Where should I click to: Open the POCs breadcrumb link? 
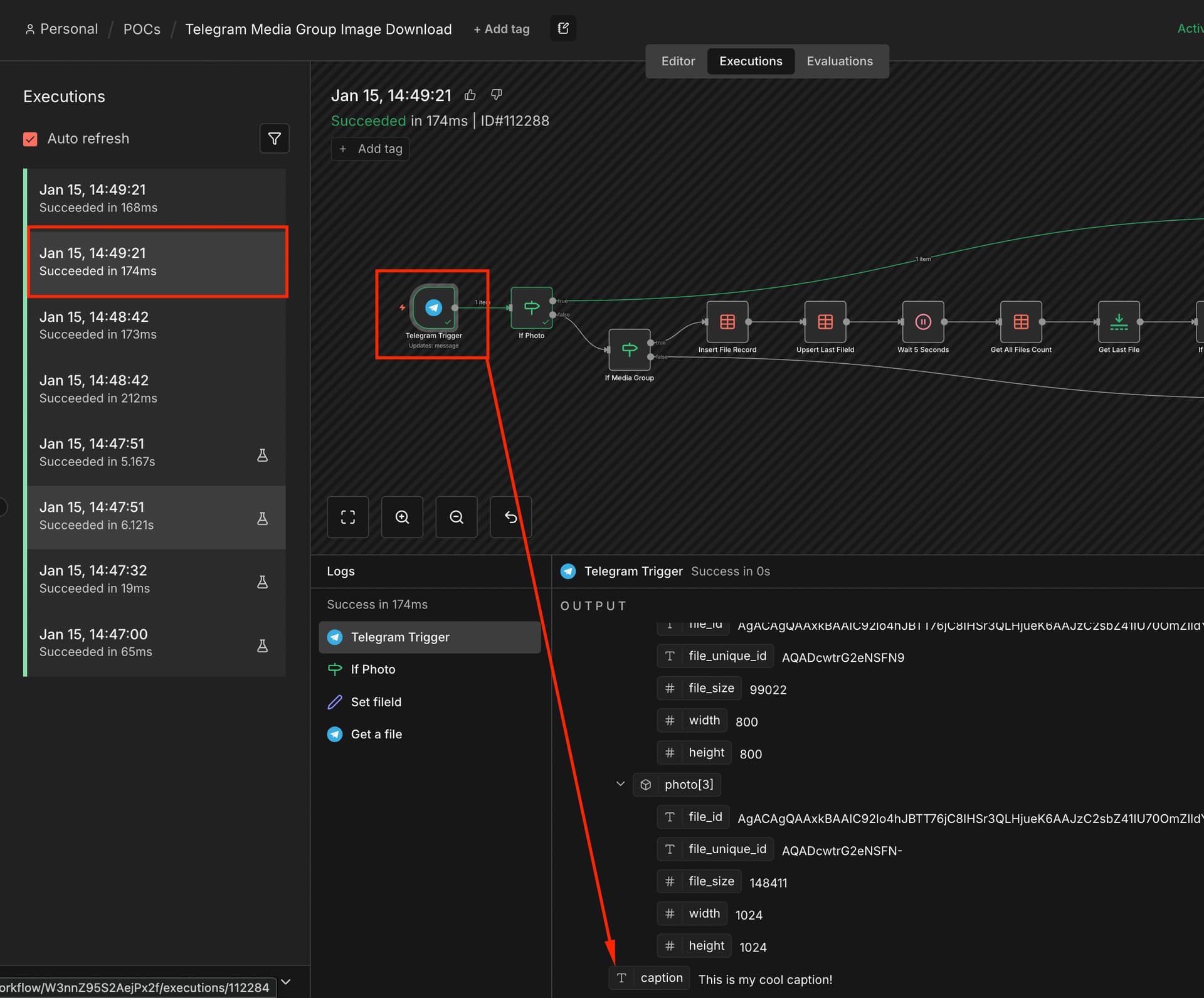click(142, 29)
